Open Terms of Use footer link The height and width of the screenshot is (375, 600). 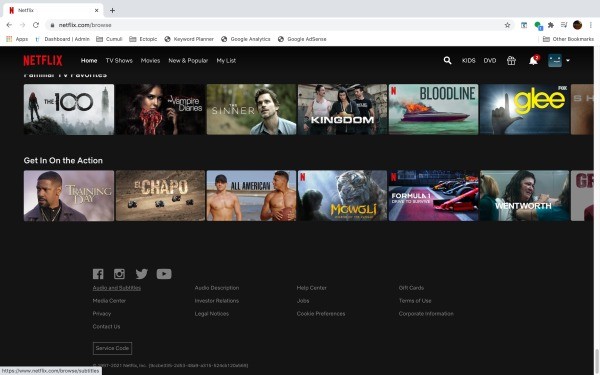tap(415, 301)
